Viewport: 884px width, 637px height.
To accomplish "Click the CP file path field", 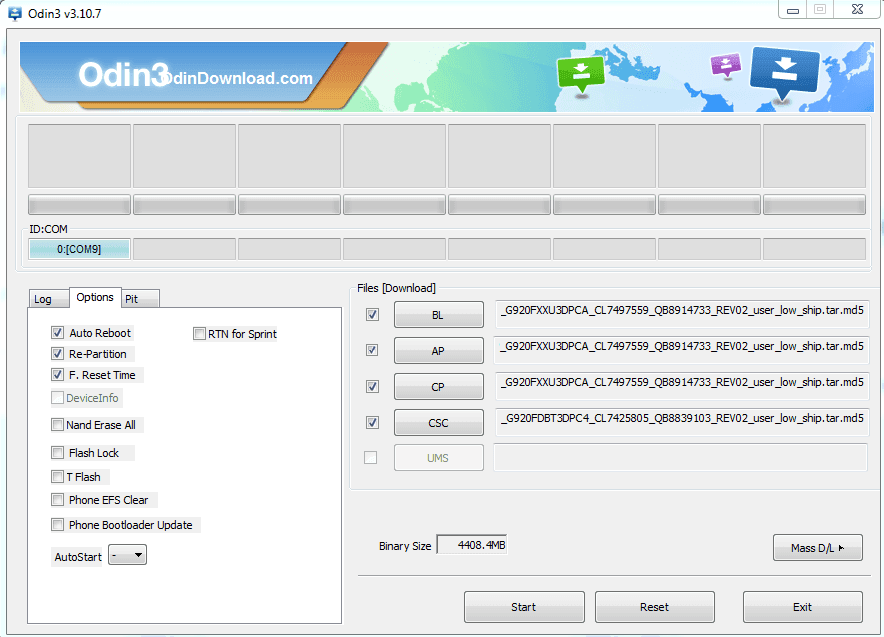I will coord(682,386).
